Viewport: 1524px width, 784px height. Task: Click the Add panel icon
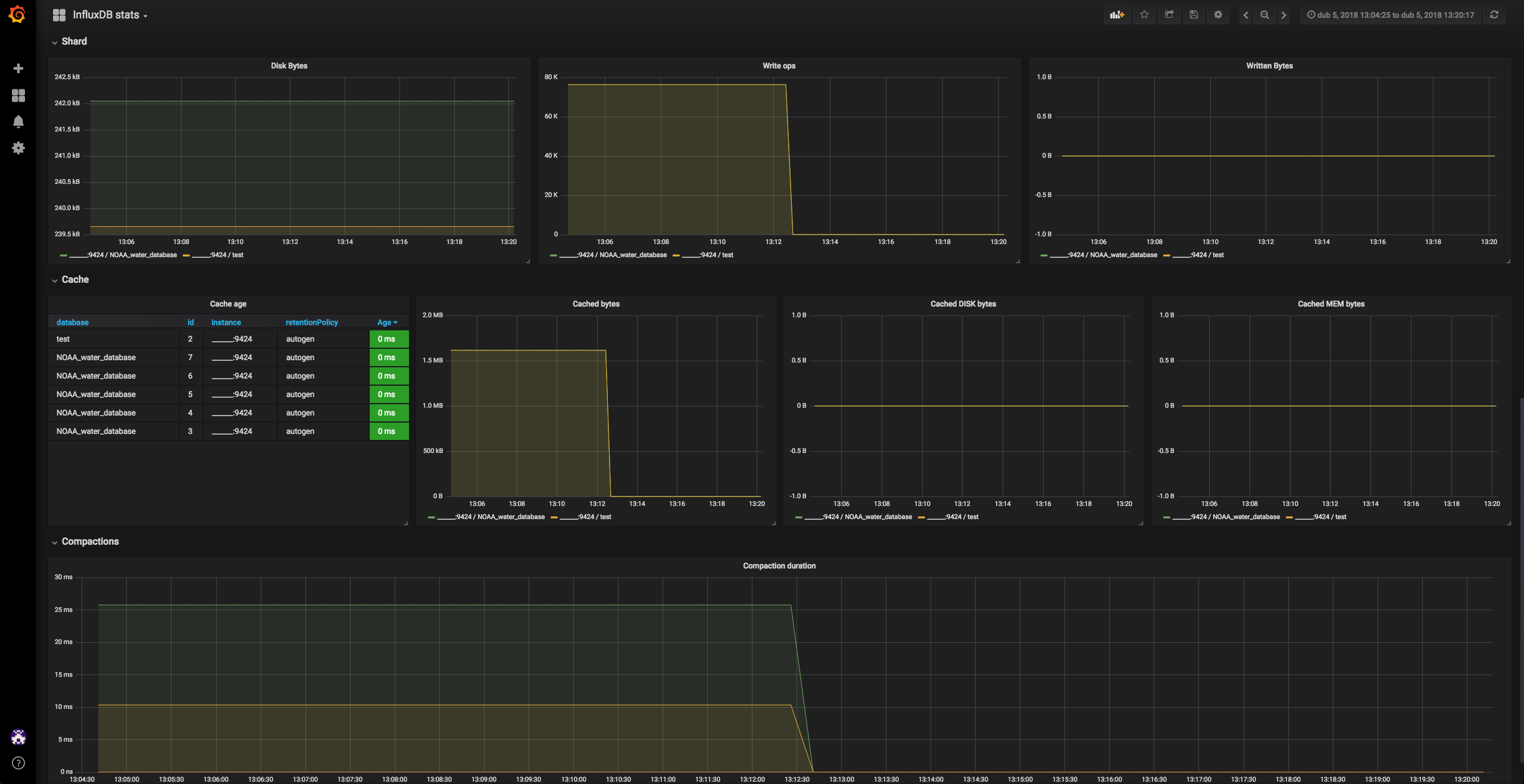pyautogui.click(x=1117, y=15)
